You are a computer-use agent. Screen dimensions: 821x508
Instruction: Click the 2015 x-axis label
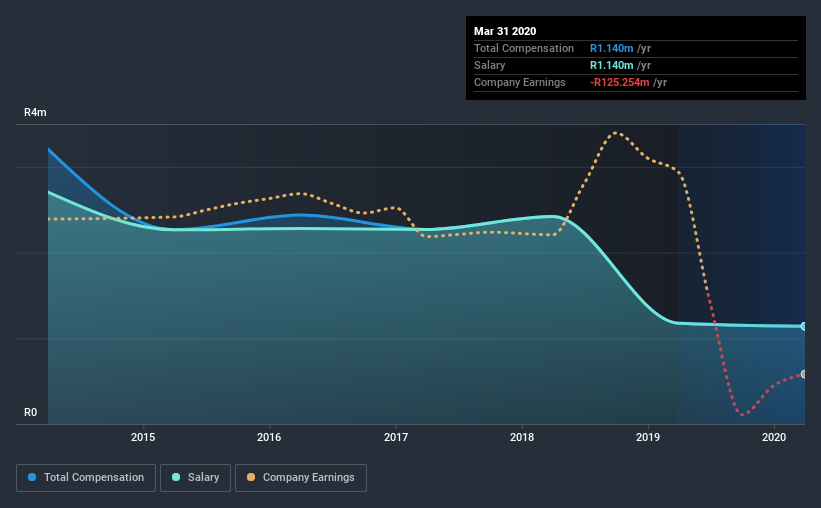(x=143, y=437)
